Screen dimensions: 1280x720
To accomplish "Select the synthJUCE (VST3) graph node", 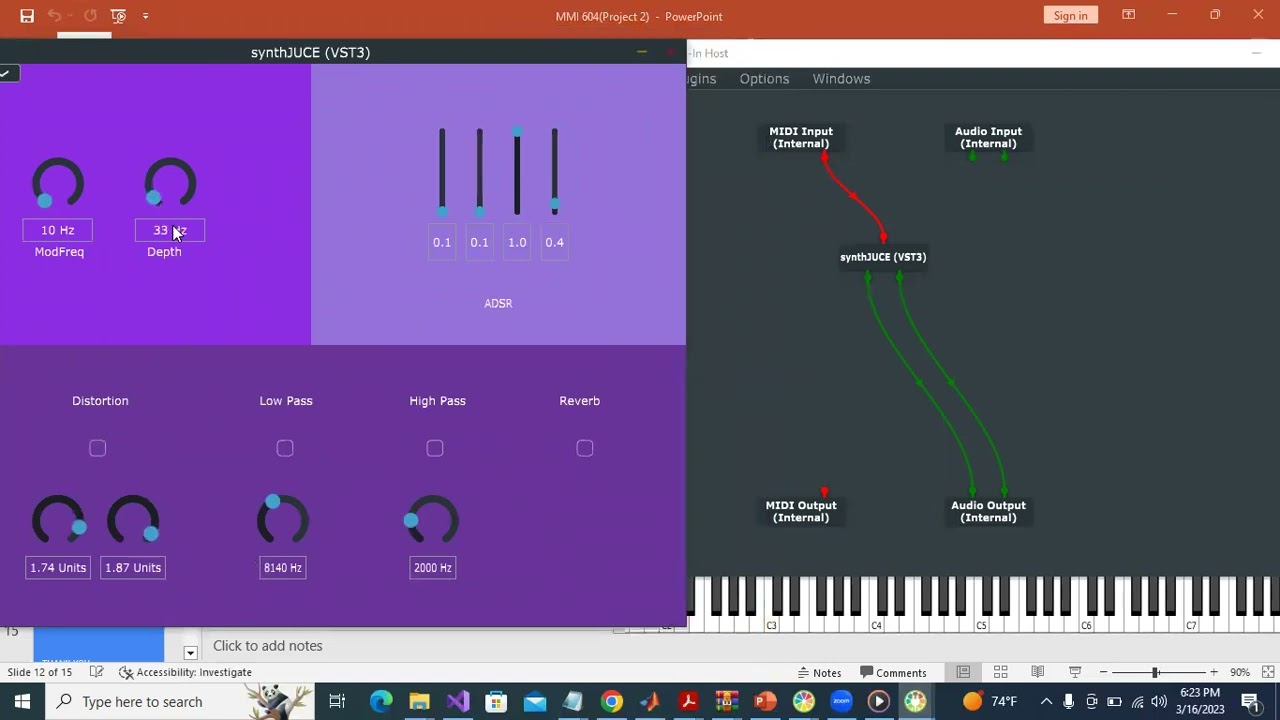I will 883,257.
